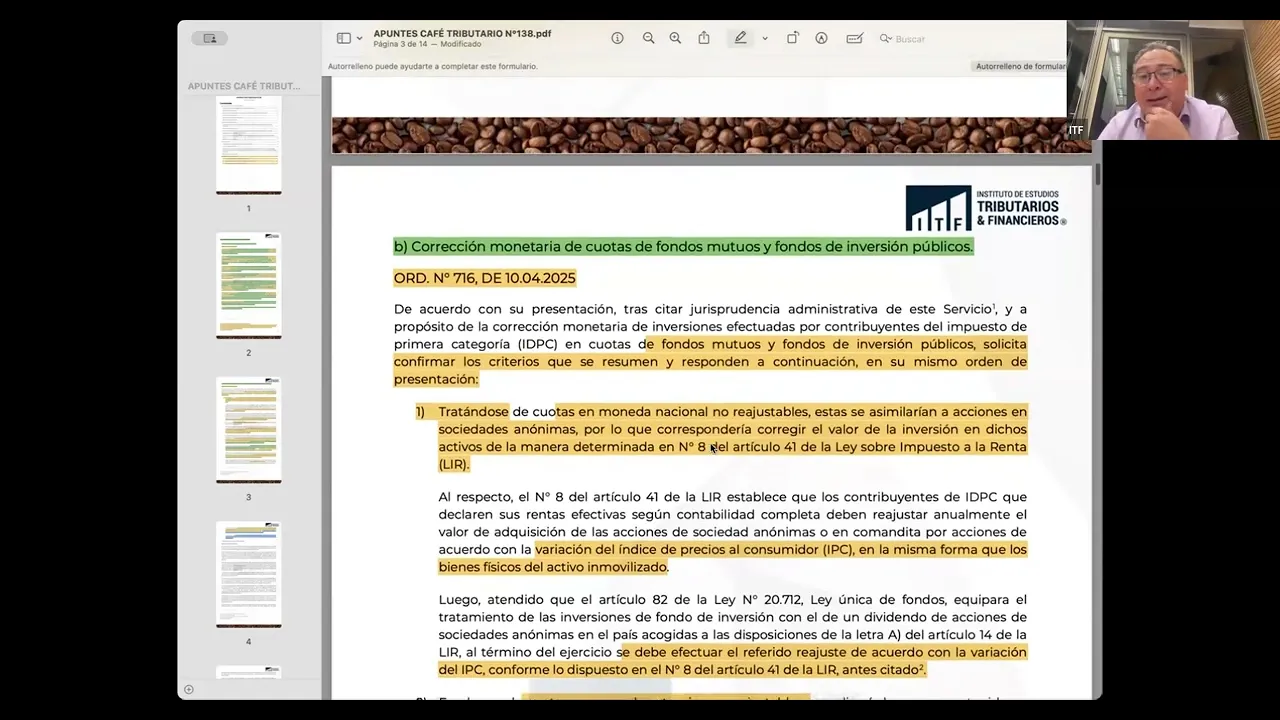1280x720 pixels.
Task: Zoom out of the PDF
Action: click(x=648, y=37)
